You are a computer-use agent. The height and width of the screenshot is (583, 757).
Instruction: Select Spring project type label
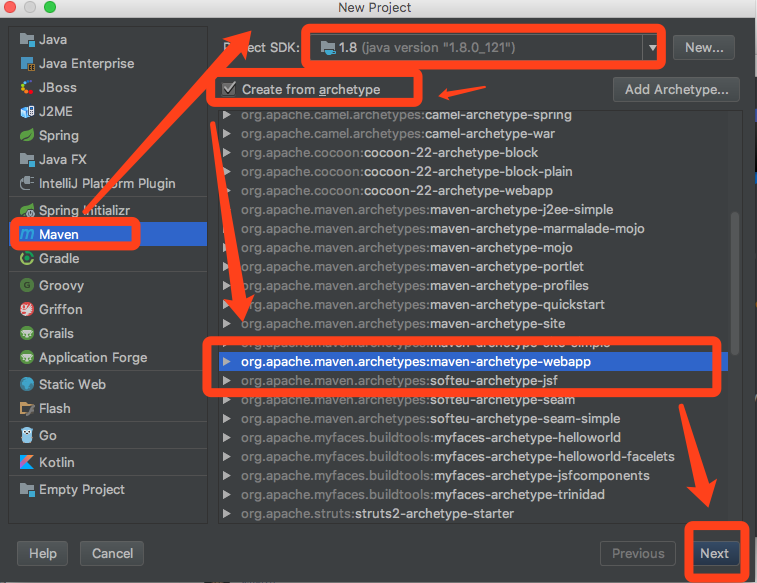(x=59, y=136)
